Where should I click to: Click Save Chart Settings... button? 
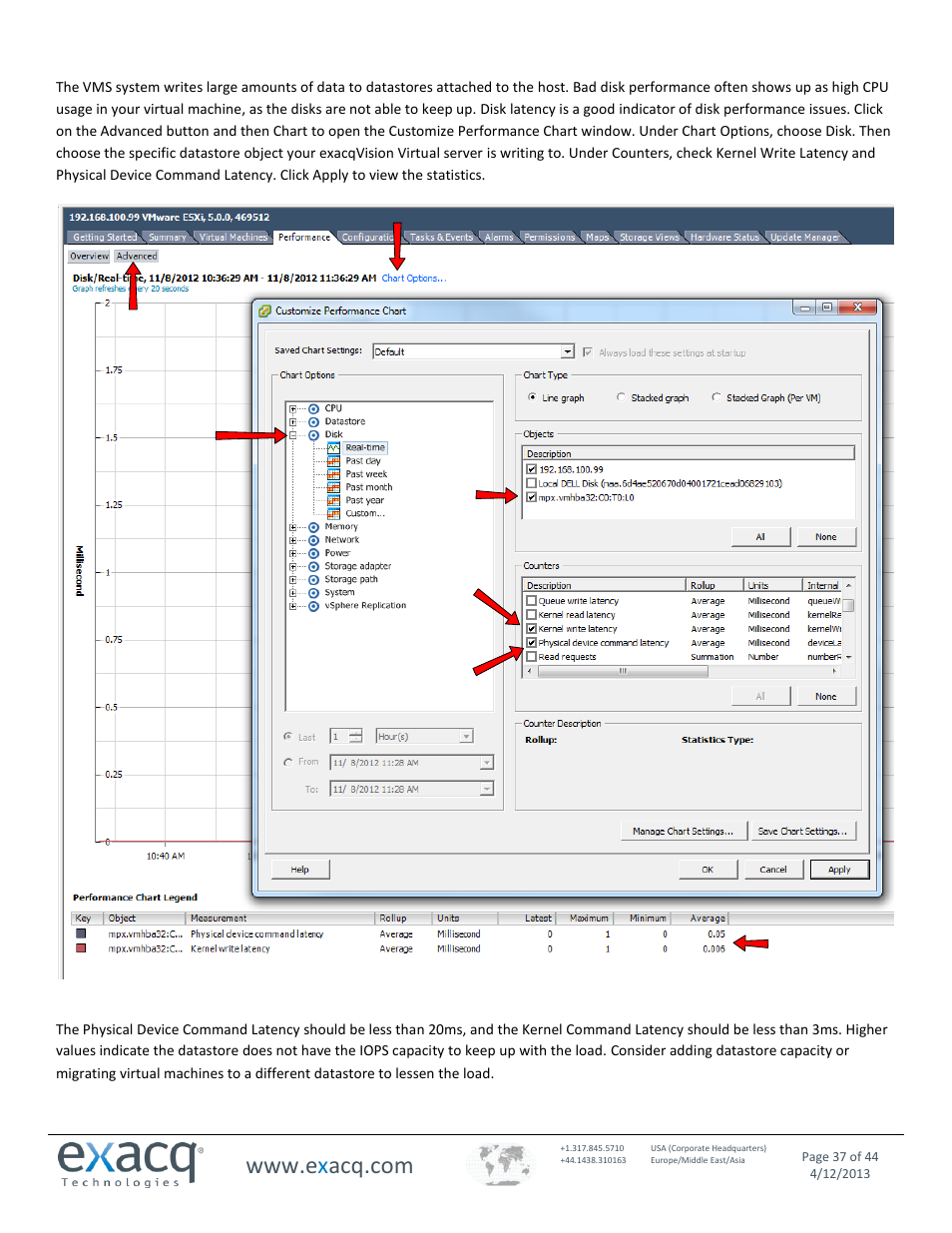[x=802, y=831]
